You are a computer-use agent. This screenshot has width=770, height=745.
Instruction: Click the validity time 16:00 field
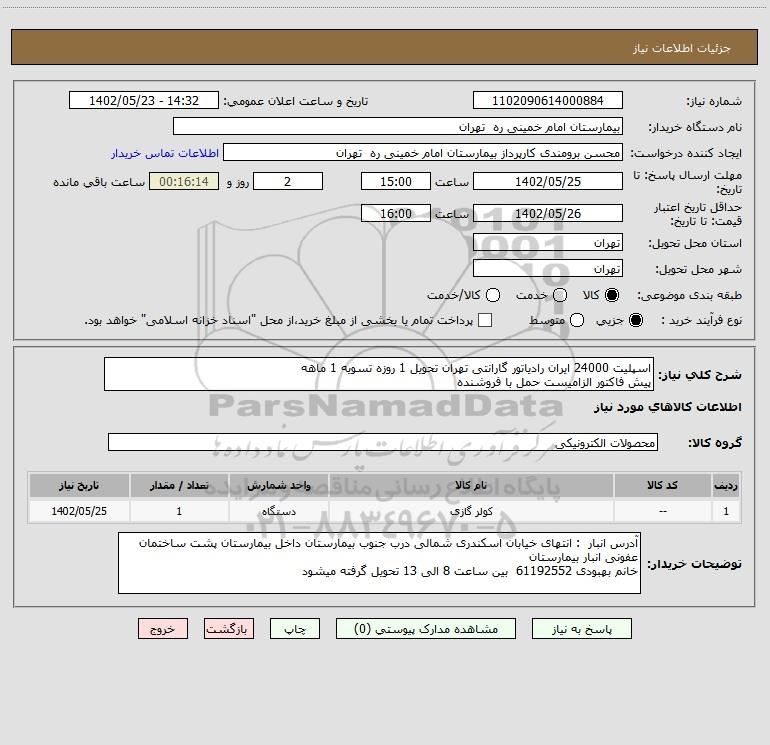pos(396,213)
